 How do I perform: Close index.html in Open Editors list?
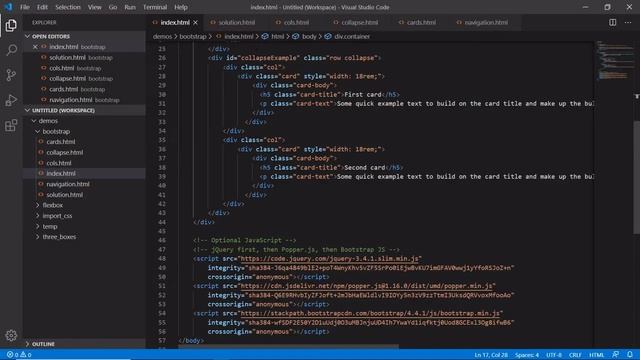click(x=35, y=47)
